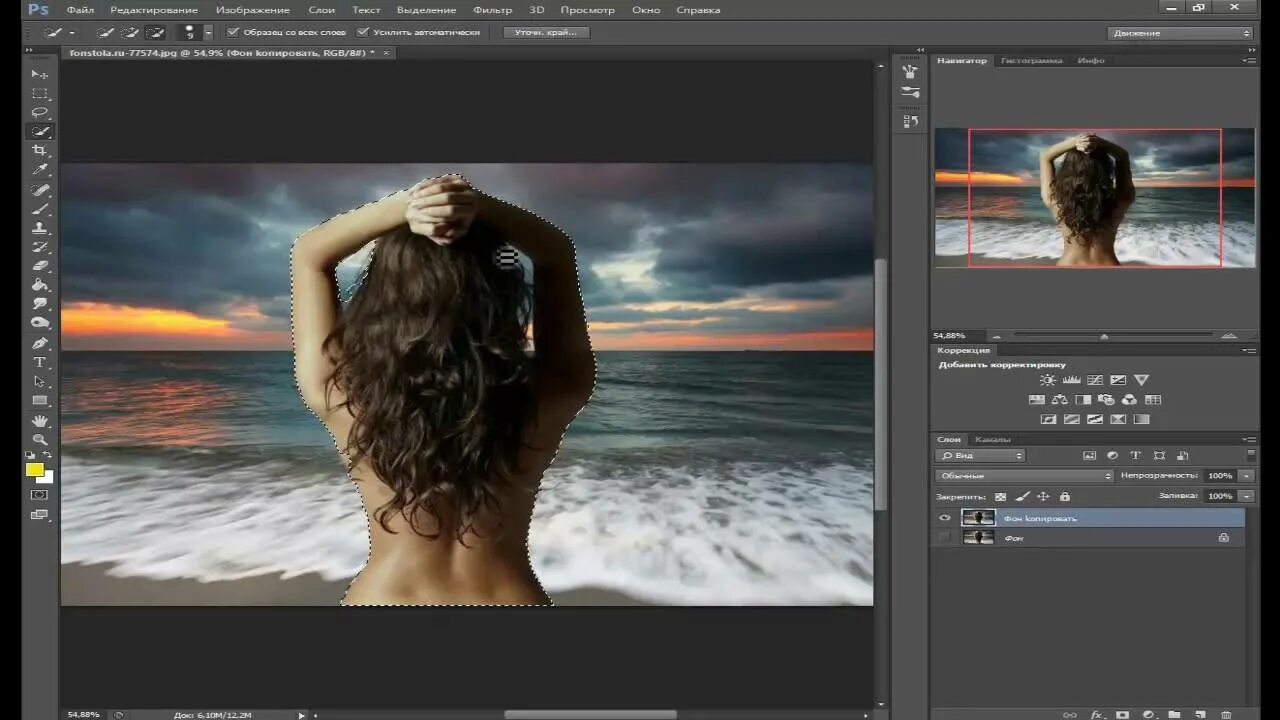Switch to the 'Гистограмма' tab
Screen dimensions: 1280x720
pyautogui.click(x=1031, y=61)
